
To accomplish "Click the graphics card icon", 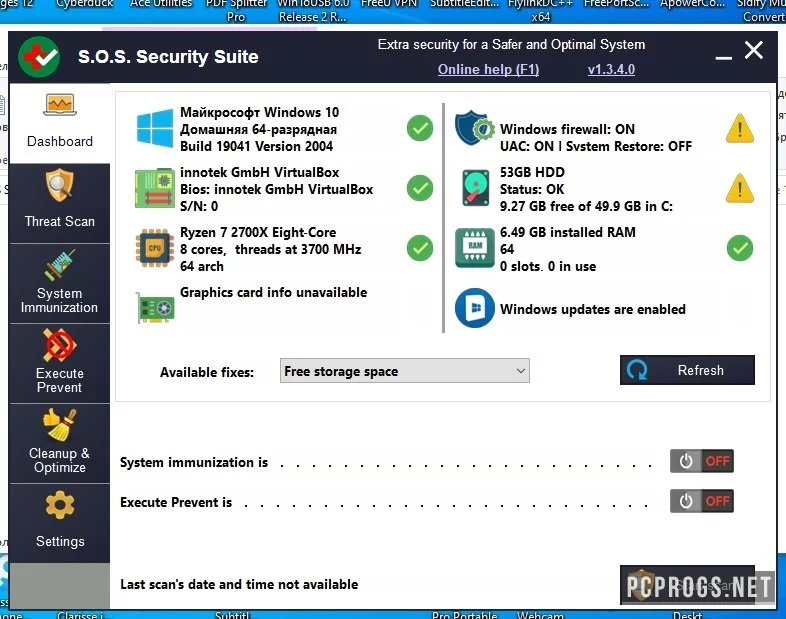I will coord(155,307).
